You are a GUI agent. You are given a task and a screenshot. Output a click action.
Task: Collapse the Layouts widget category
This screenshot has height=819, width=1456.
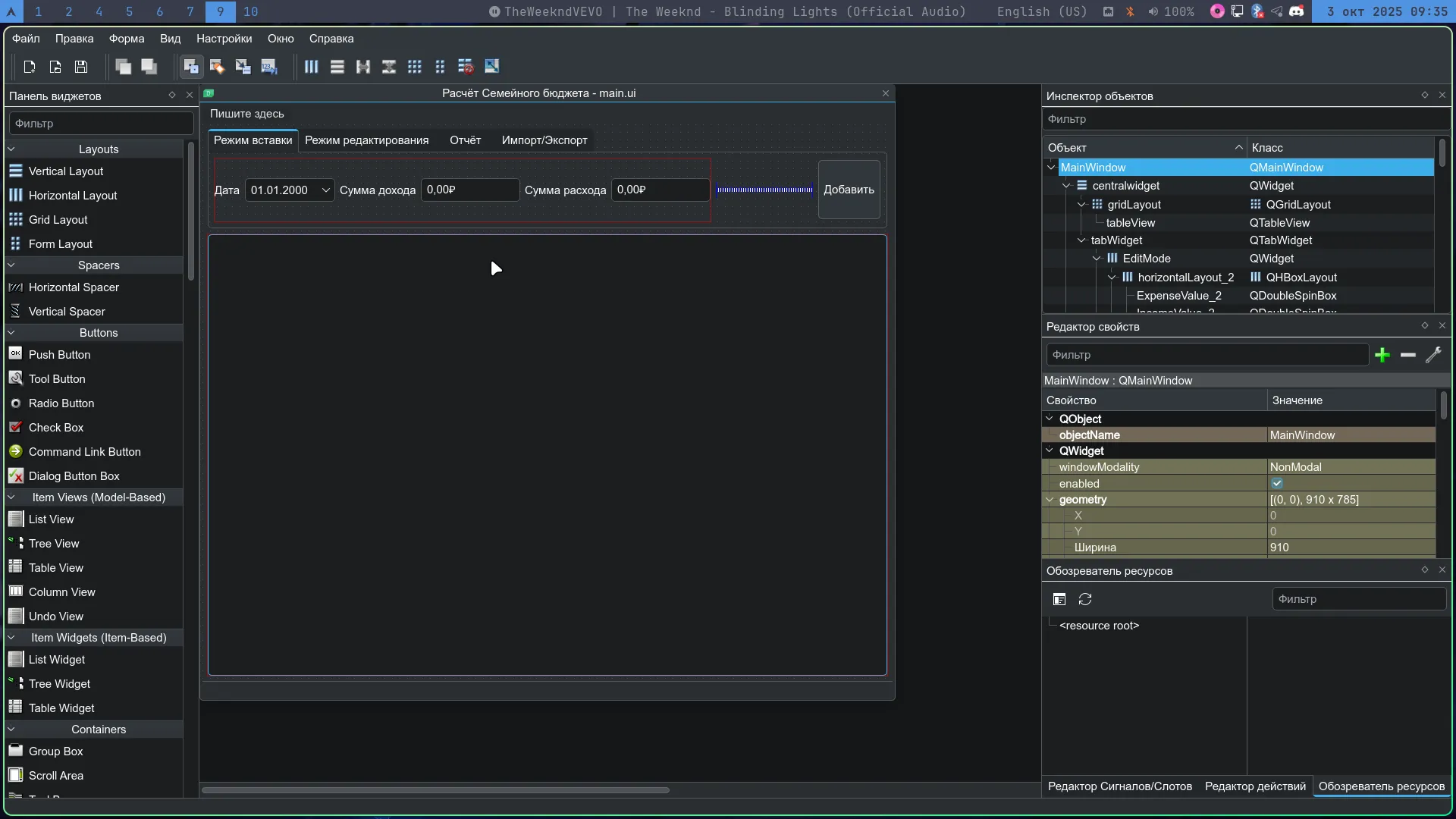11,149
